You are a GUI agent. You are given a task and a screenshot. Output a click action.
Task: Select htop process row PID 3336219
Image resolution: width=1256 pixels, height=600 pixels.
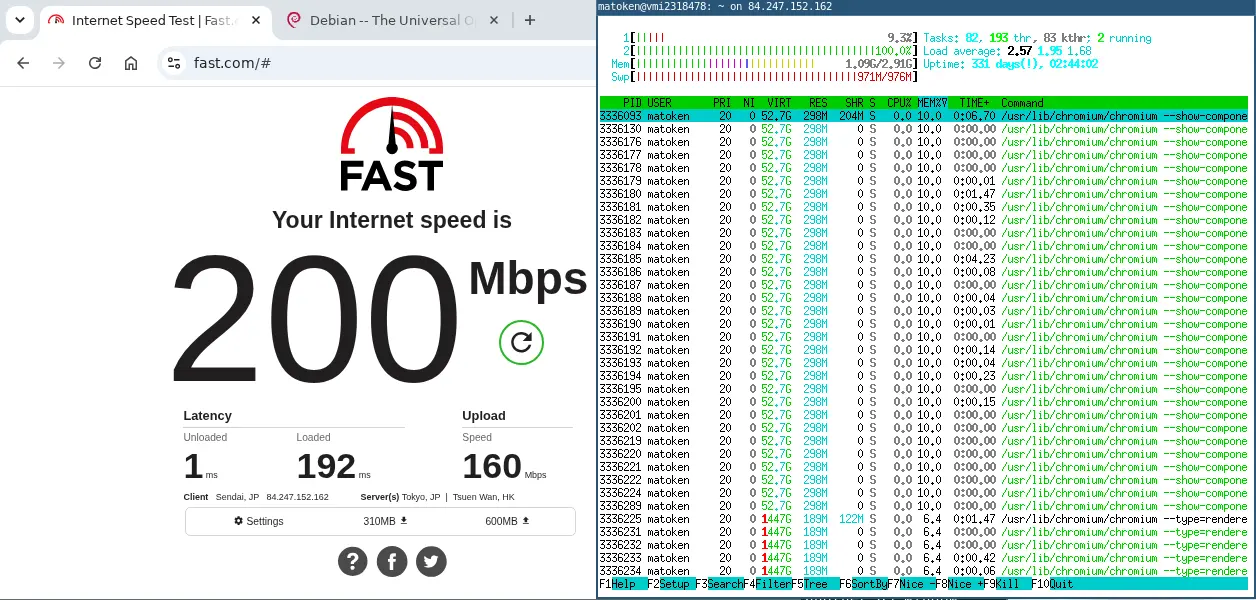[x=923, y=441]
